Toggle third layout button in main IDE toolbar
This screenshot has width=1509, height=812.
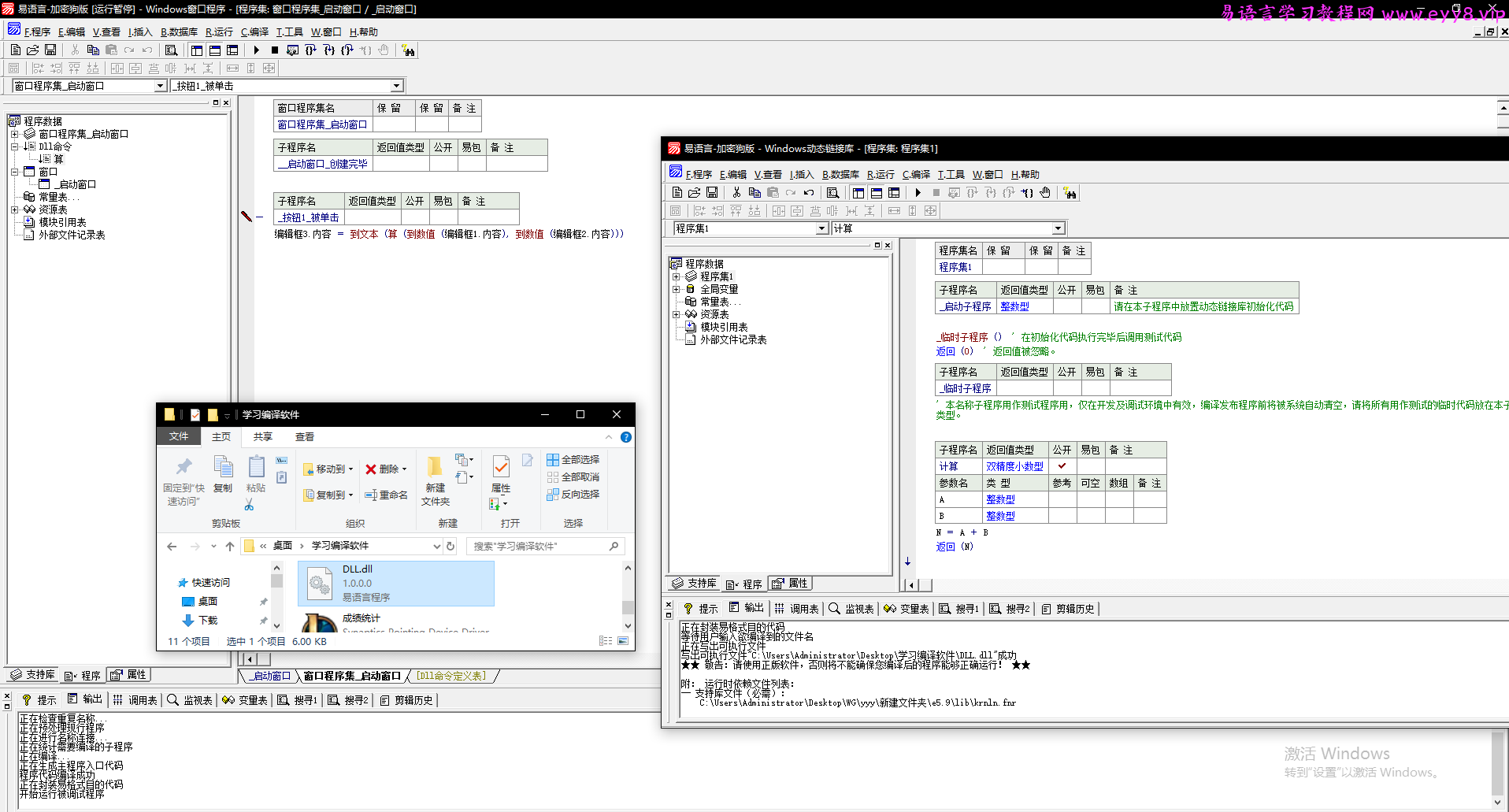click(x=232, y=50)
